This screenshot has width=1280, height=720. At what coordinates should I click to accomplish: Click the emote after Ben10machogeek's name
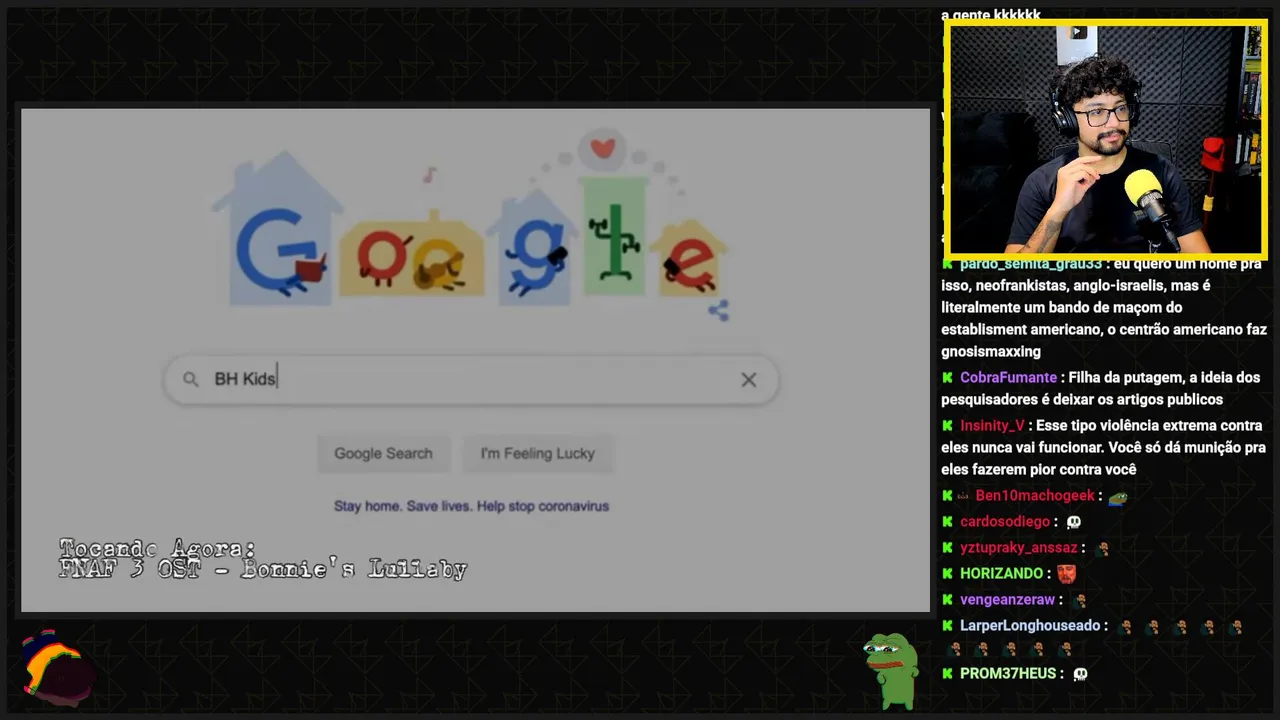tap(1118, 497)
